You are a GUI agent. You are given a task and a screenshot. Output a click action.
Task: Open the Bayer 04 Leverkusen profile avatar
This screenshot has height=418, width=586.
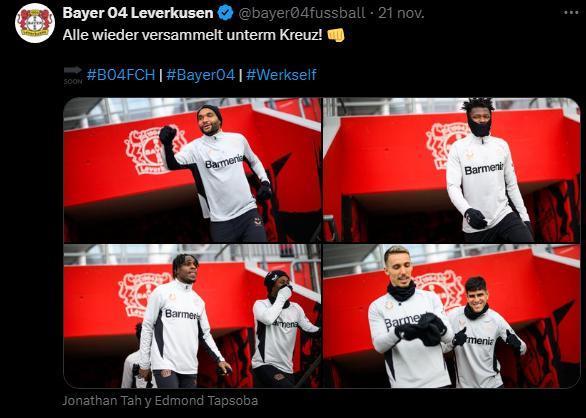click(35, 23)
